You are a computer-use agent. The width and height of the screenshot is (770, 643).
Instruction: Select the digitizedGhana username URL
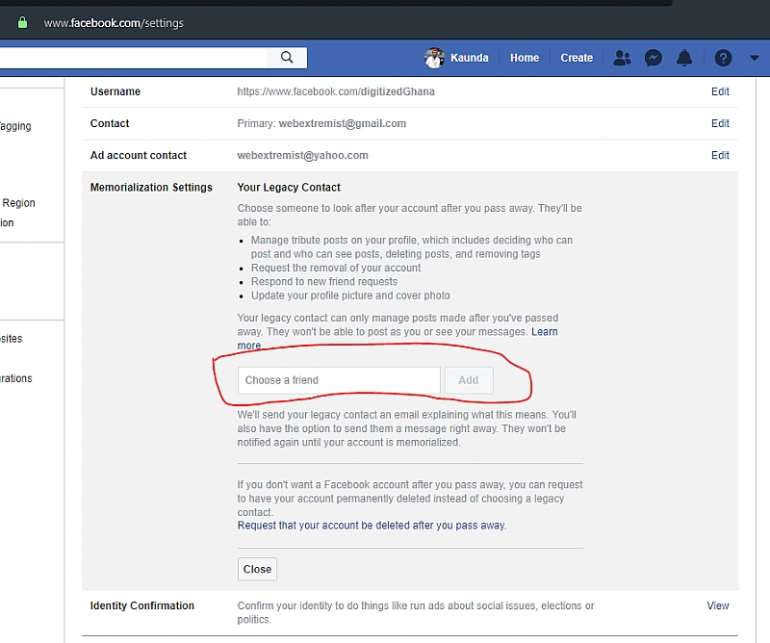tap(336, 91)
